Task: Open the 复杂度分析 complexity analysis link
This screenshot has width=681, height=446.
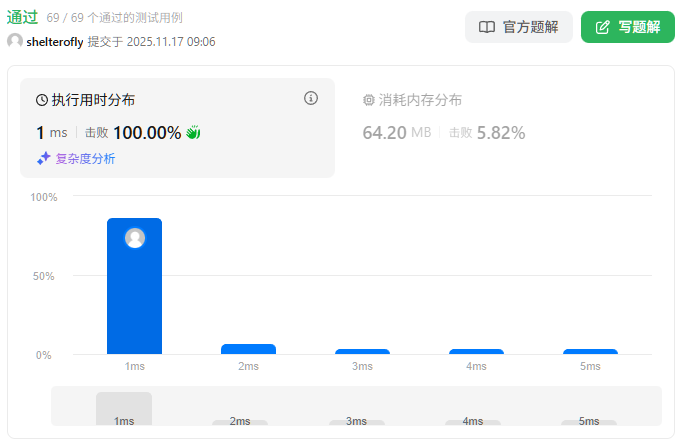Action: pos(84,158)
